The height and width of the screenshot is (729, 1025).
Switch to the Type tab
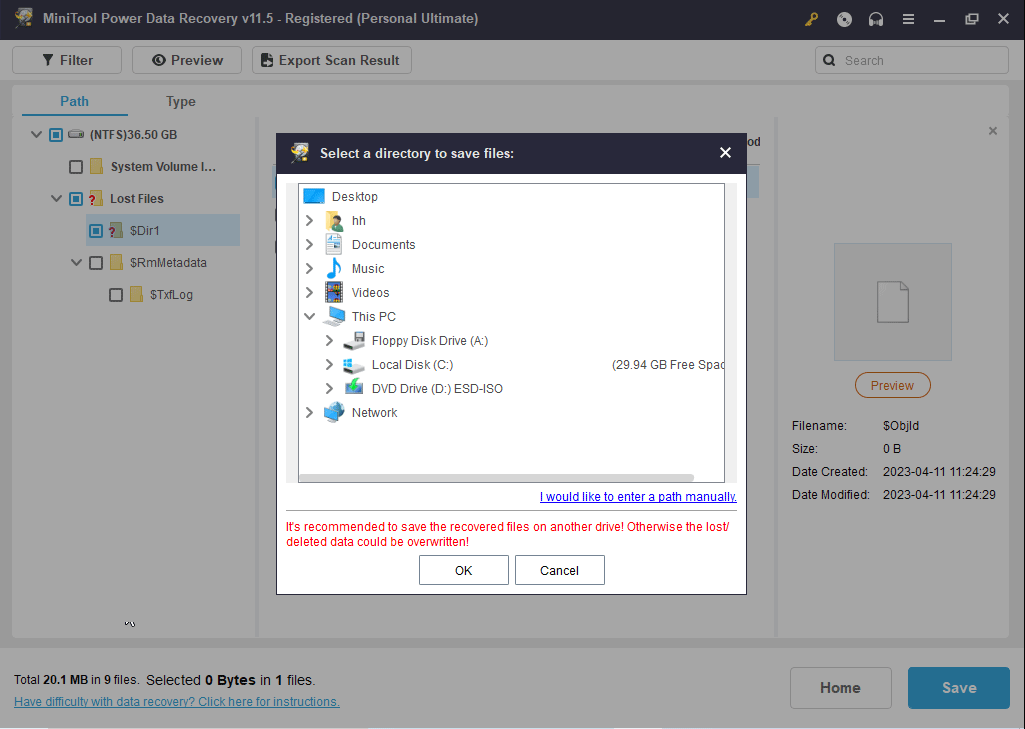[180, 101]
